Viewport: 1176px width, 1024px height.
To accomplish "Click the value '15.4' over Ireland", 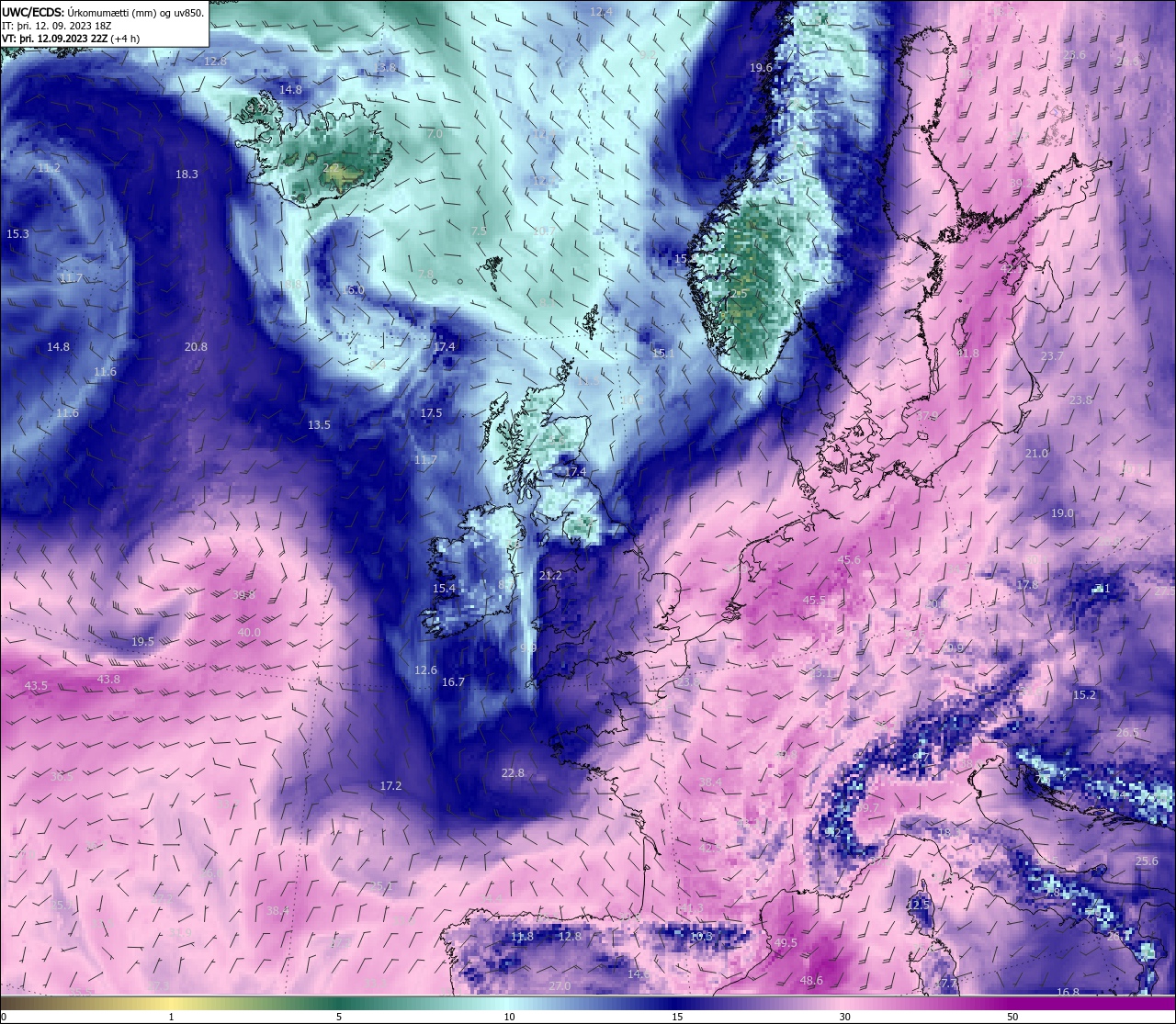I will click(x=444, y=589).
